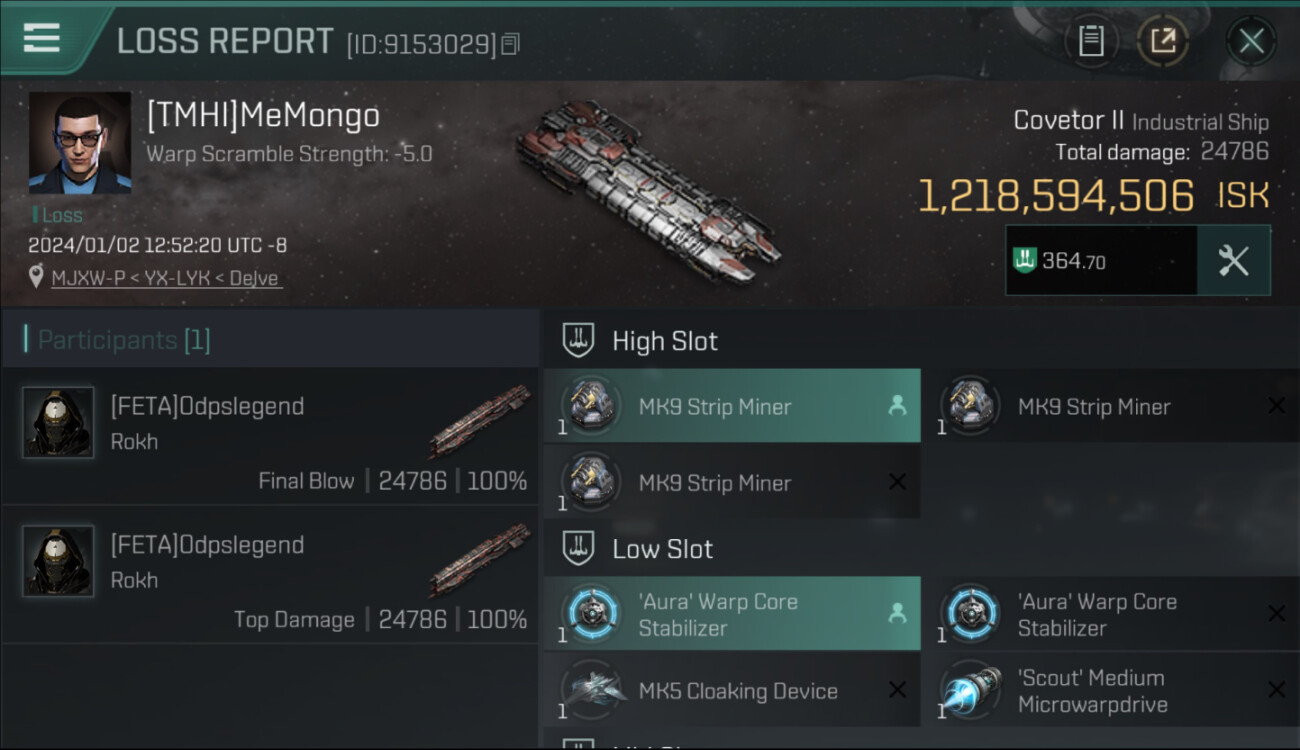Click the Low Slot section icon
The width and height of the screenshot is (1300, 750).
click(x=578, y=548)
